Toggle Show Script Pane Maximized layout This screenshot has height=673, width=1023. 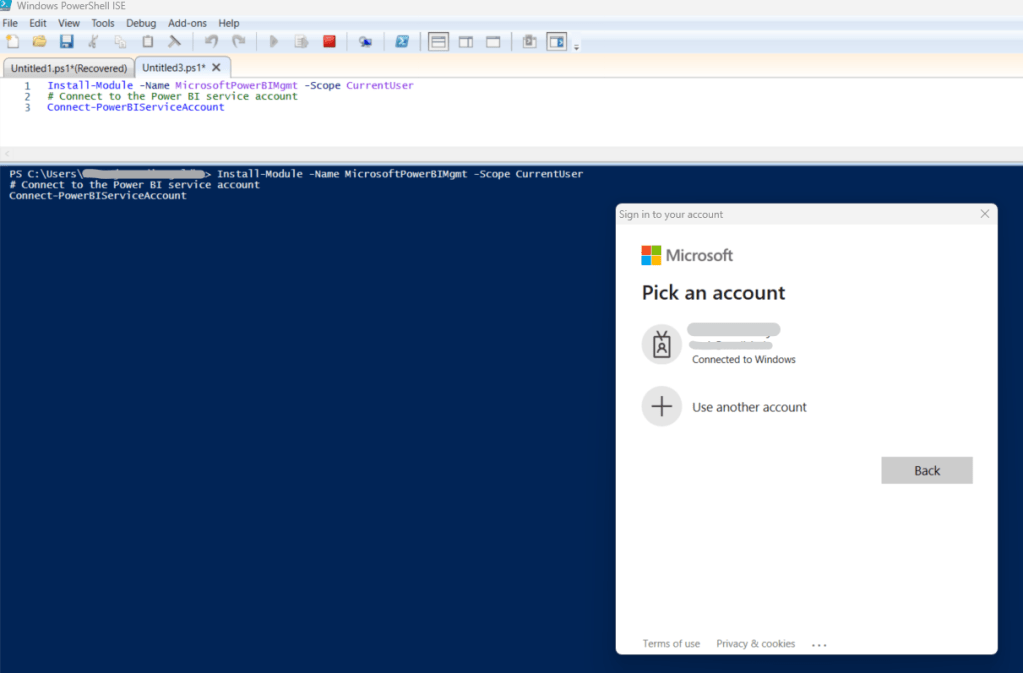click(493, 41)
